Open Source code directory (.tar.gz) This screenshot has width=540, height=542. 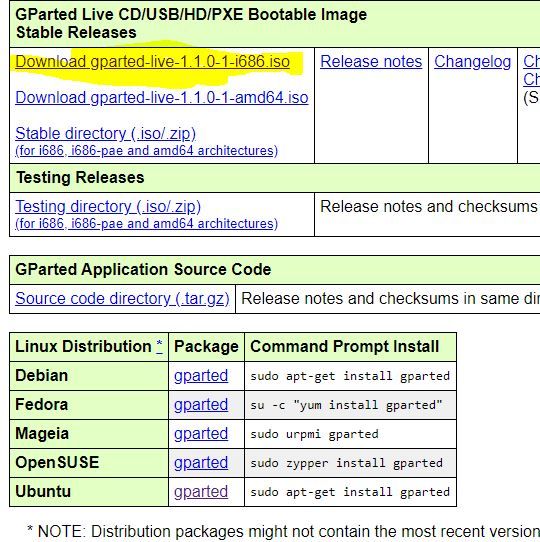click(x=122, y=299)
